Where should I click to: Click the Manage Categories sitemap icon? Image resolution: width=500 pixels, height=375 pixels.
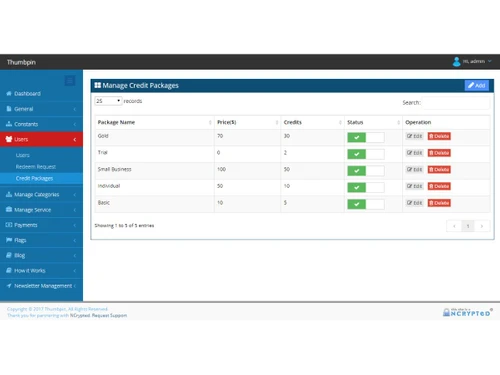coord(9,194)
